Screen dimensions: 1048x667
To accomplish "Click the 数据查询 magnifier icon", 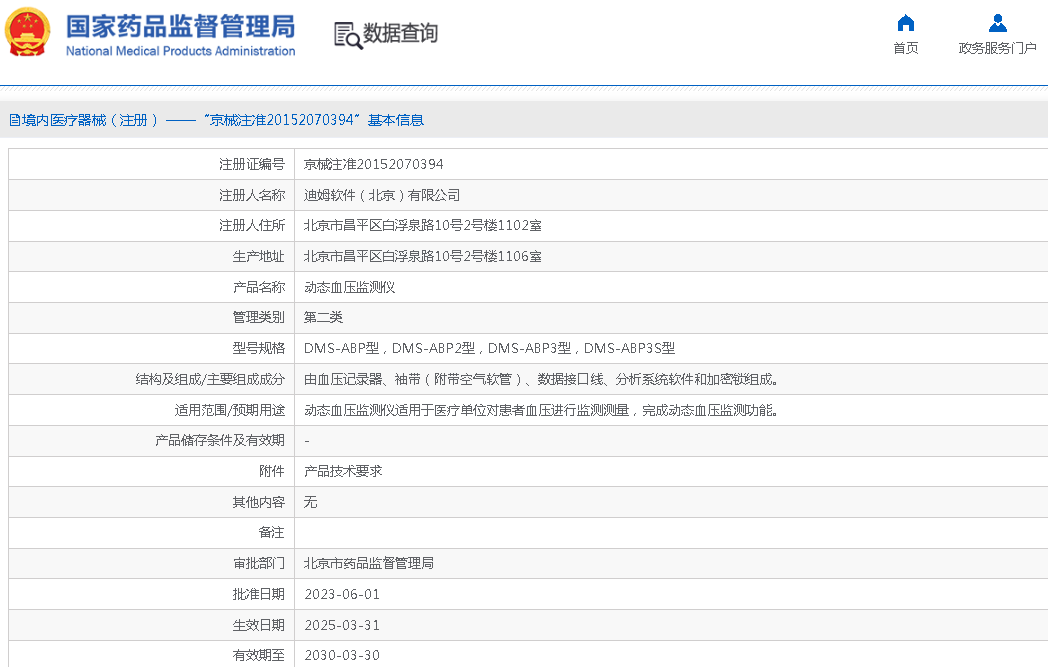I will pos(348,35).
